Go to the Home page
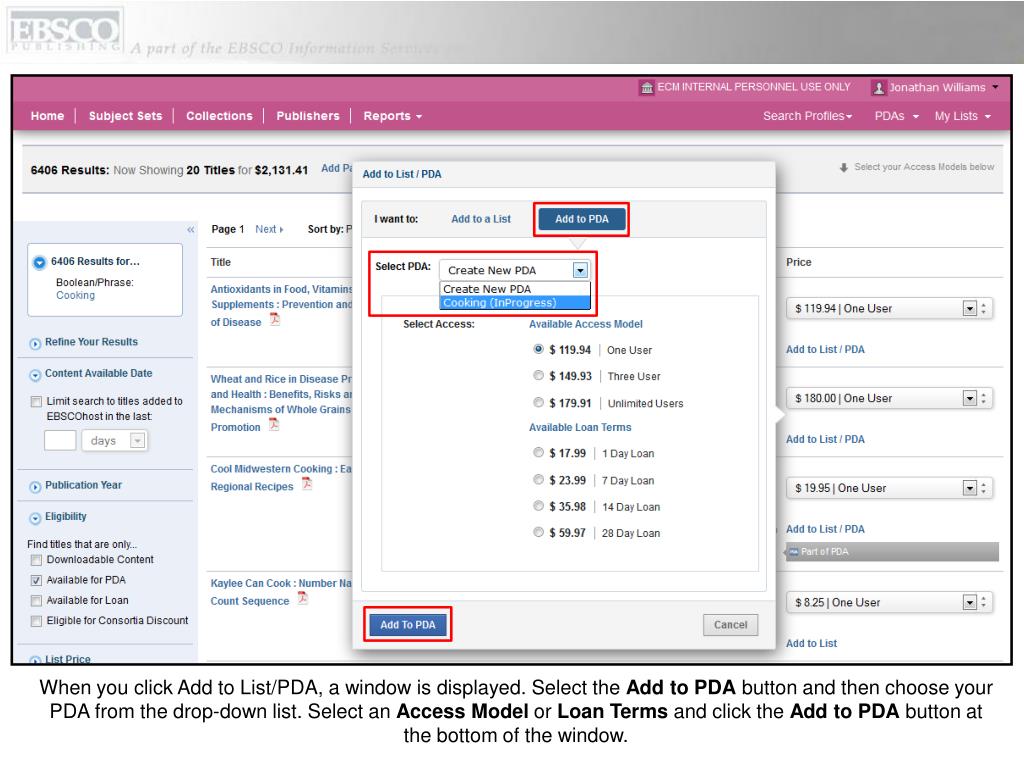The height and width of the screenshot is (768, 1024). tap(47, 116)
